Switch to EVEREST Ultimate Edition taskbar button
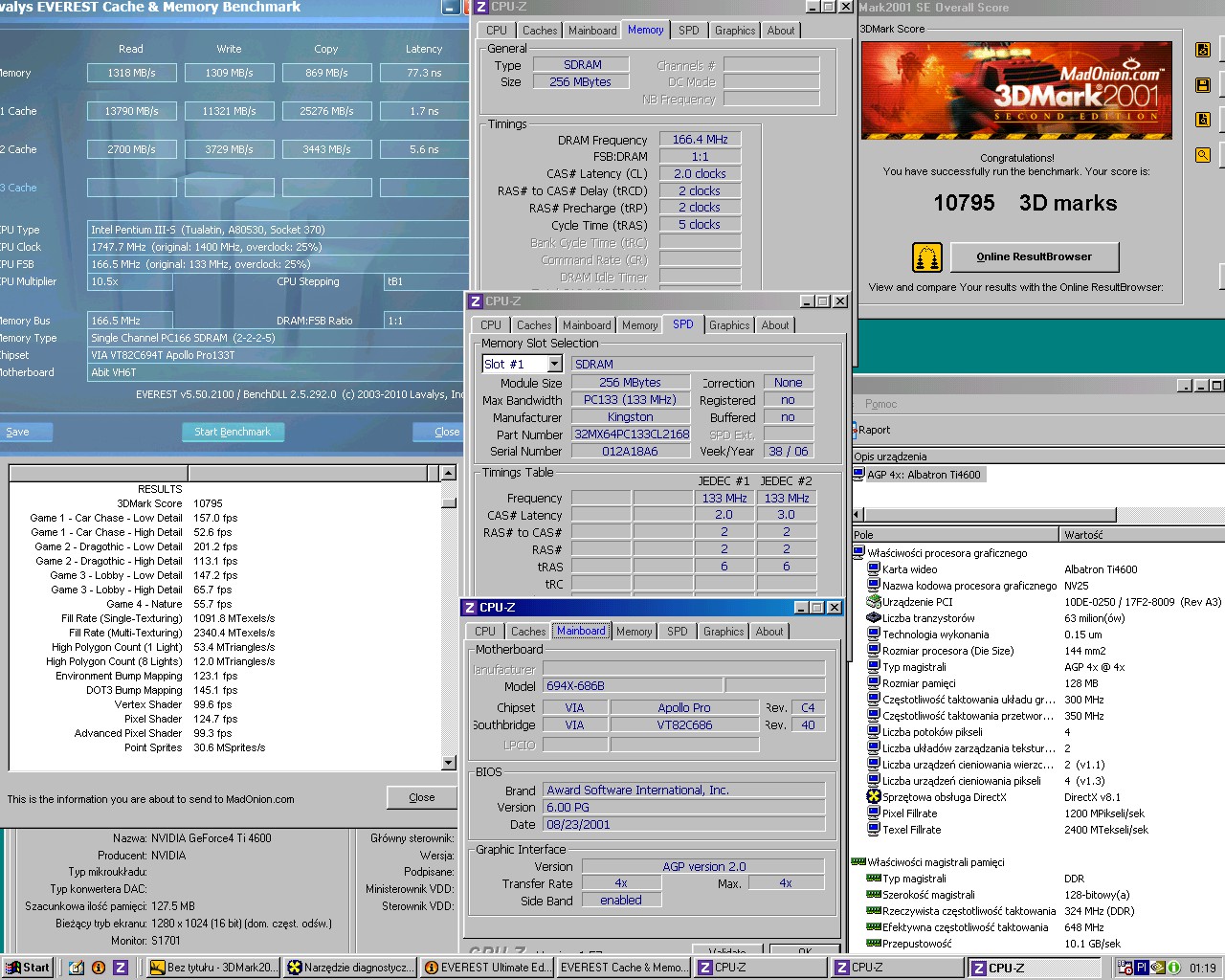This screenshot has width=1225, height=980. 487,968
